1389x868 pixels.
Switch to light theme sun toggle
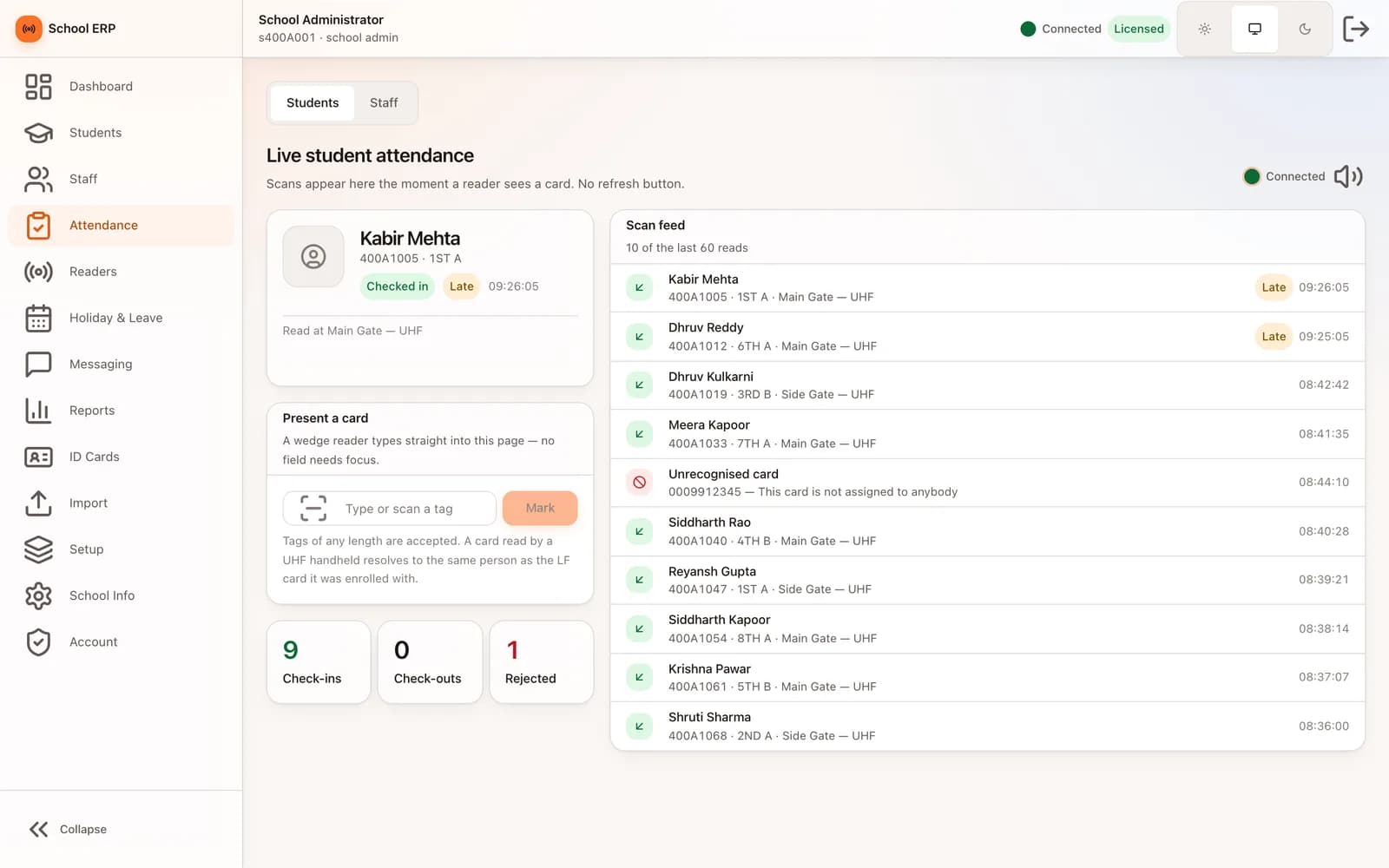click(x=1205, y=29)
